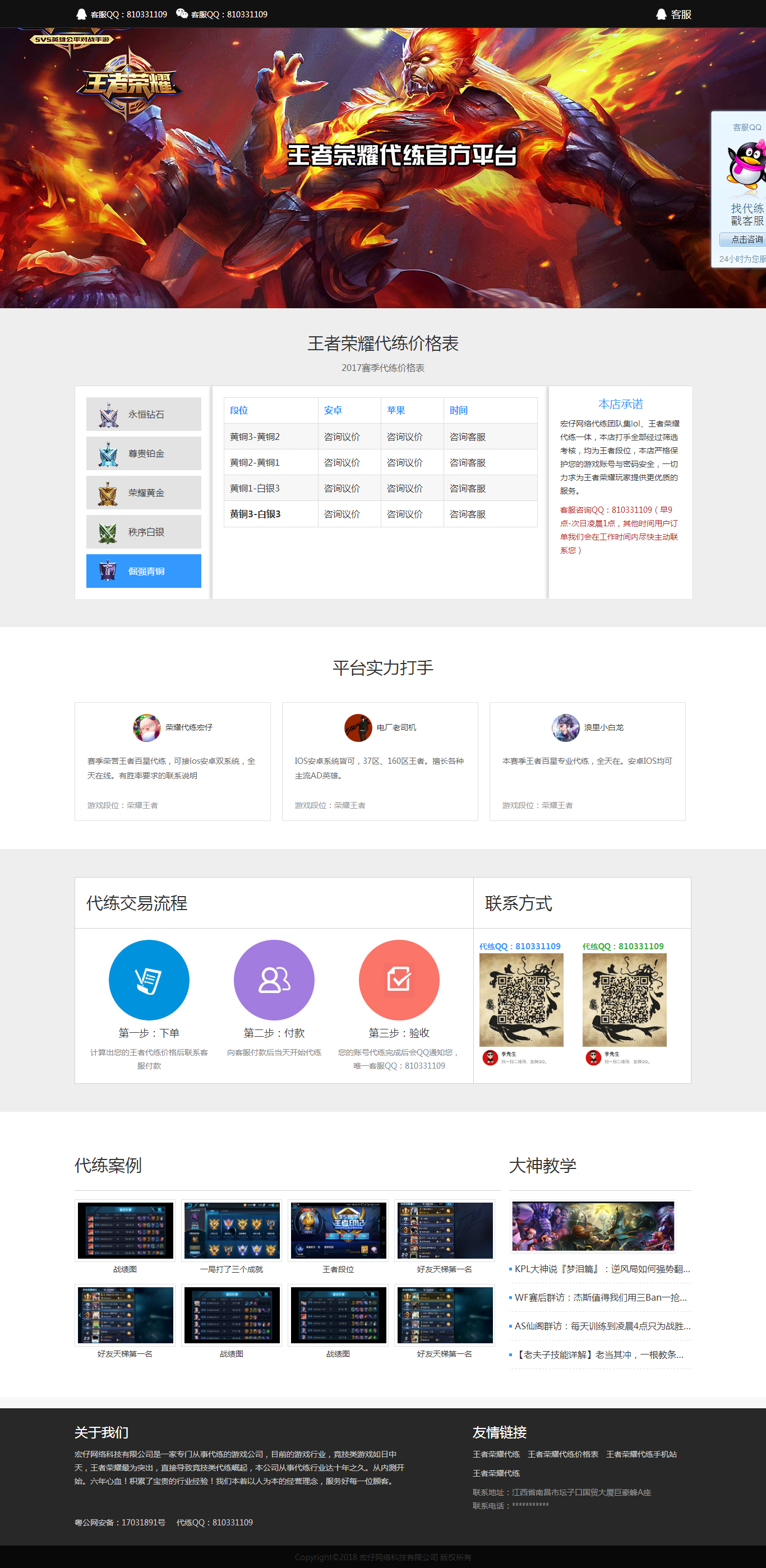The height and width of the screenshot is (1568, 766).
Task: Open the 大神教学 banner image
Action: tap(593, 1226)
